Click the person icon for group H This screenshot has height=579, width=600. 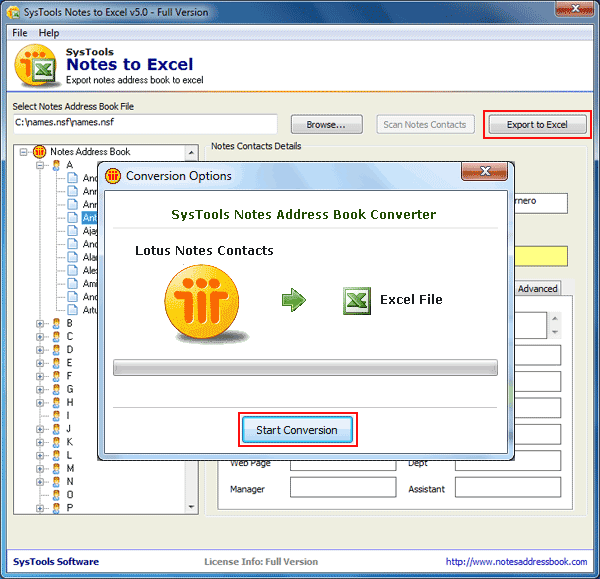(56, 403)
